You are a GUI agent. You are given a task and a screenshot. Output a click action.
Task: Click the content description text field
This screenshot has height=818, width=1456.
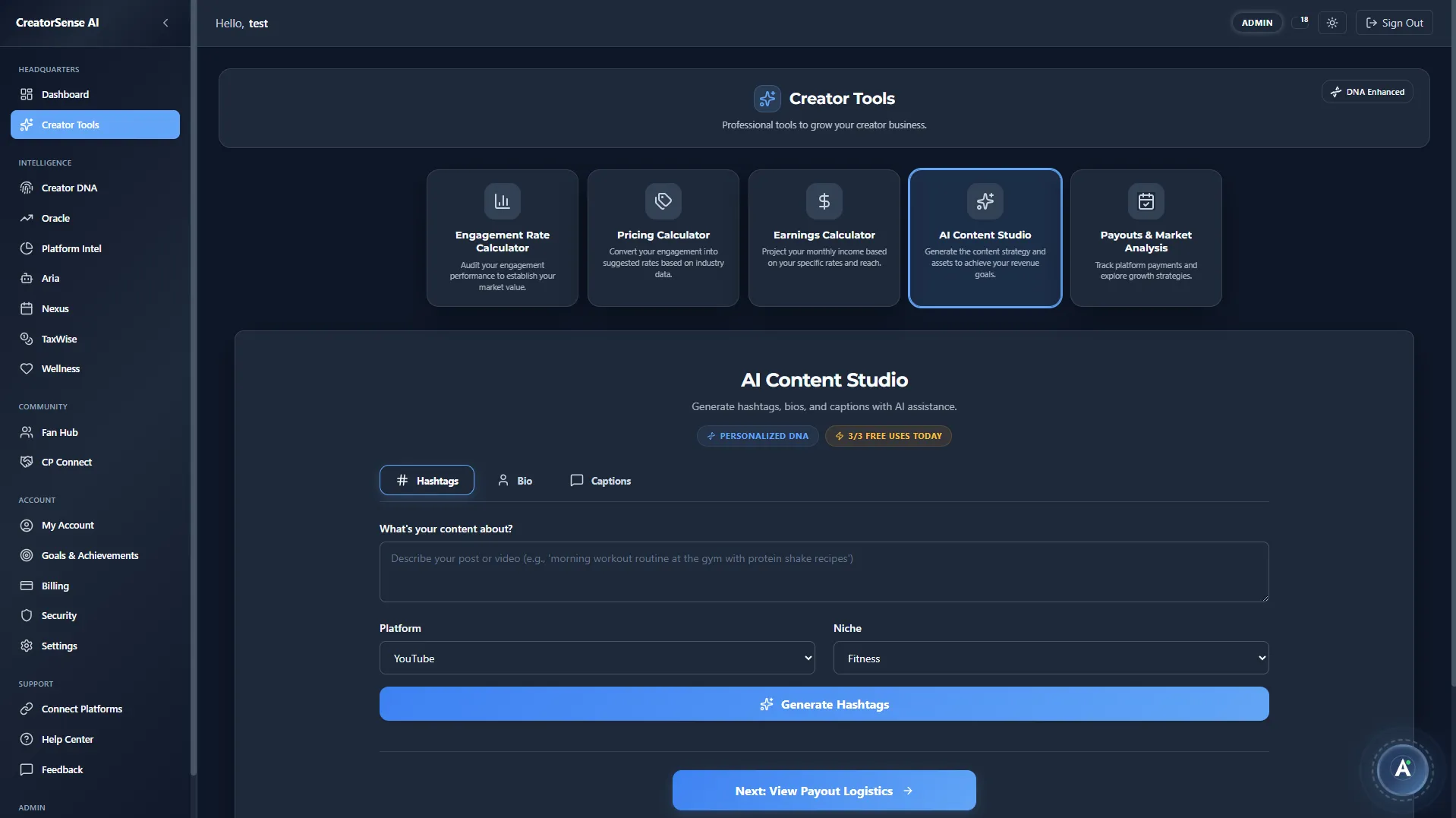824,572
